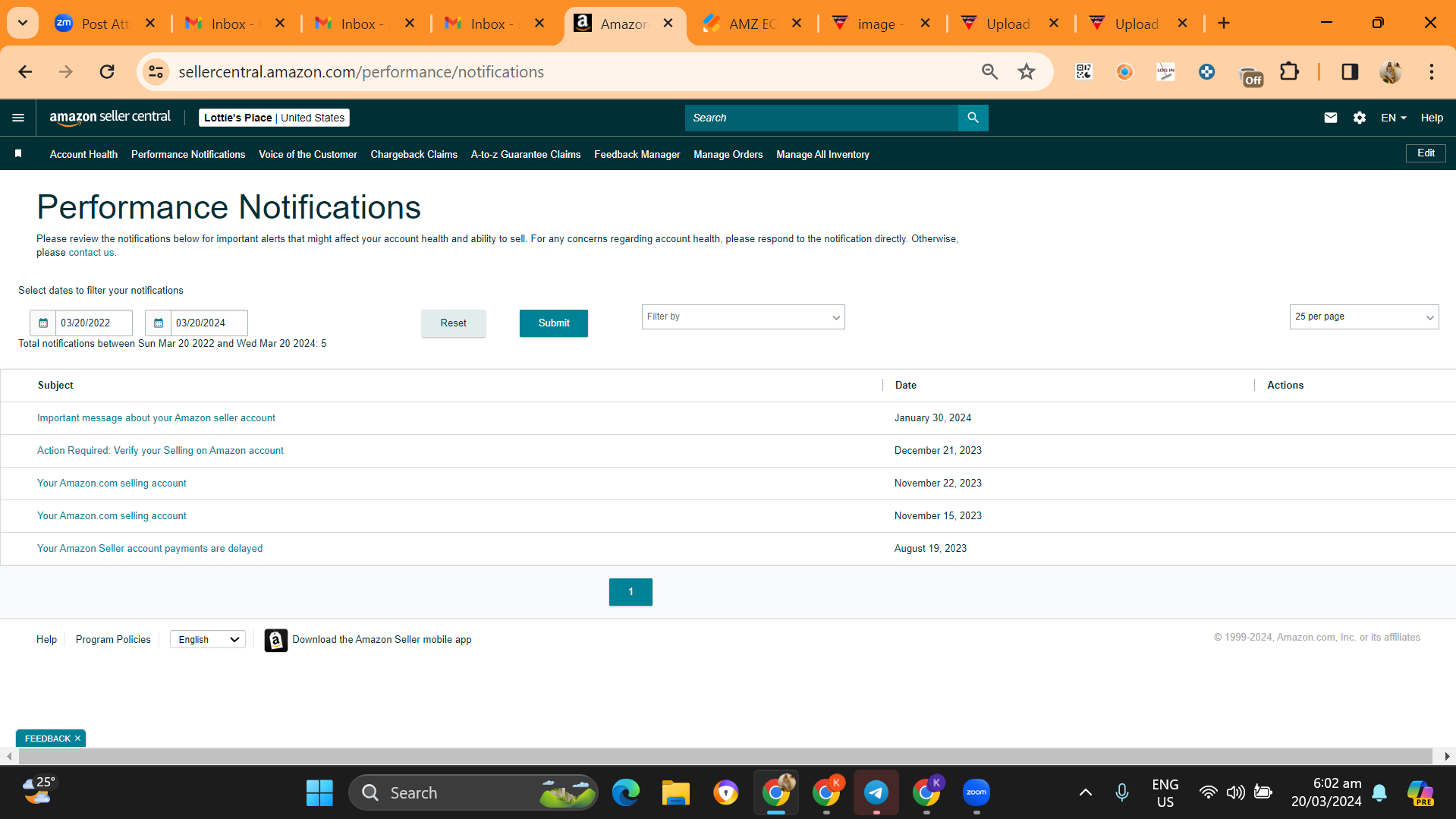Click the Reset button
Image resolution: width=1456 pixels, height=819 pixels.
pyautogui.click(x=454, y=323)
